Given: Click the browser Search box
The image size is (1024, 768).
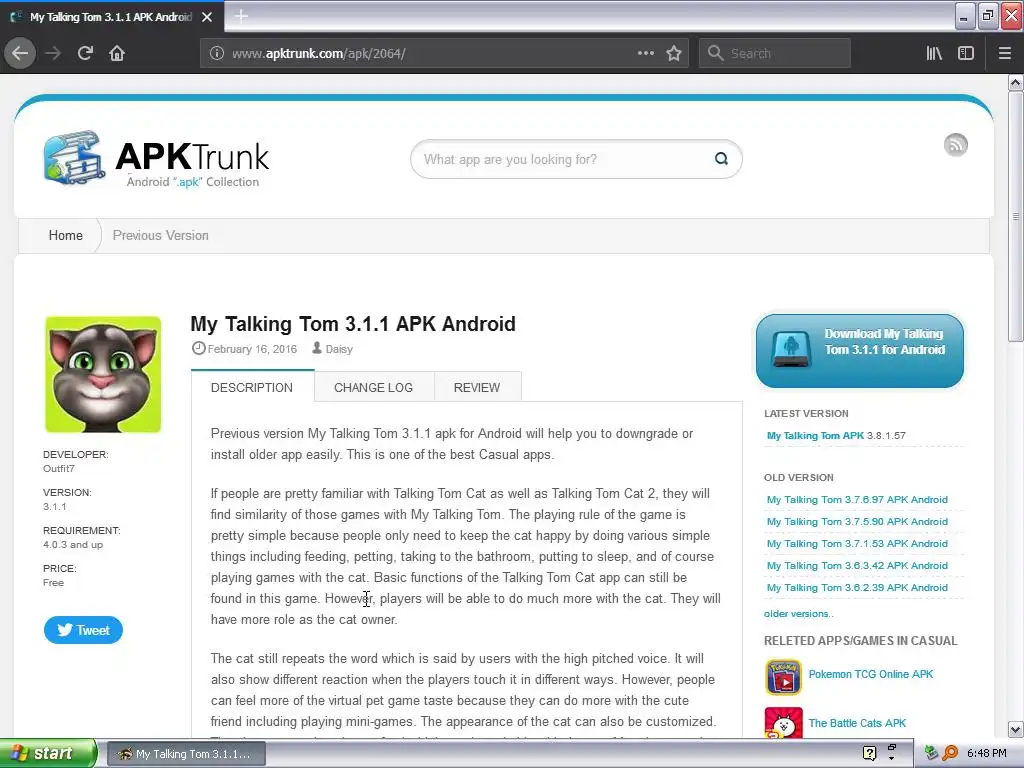Looking at the screenshot, I should coord(775,53).
